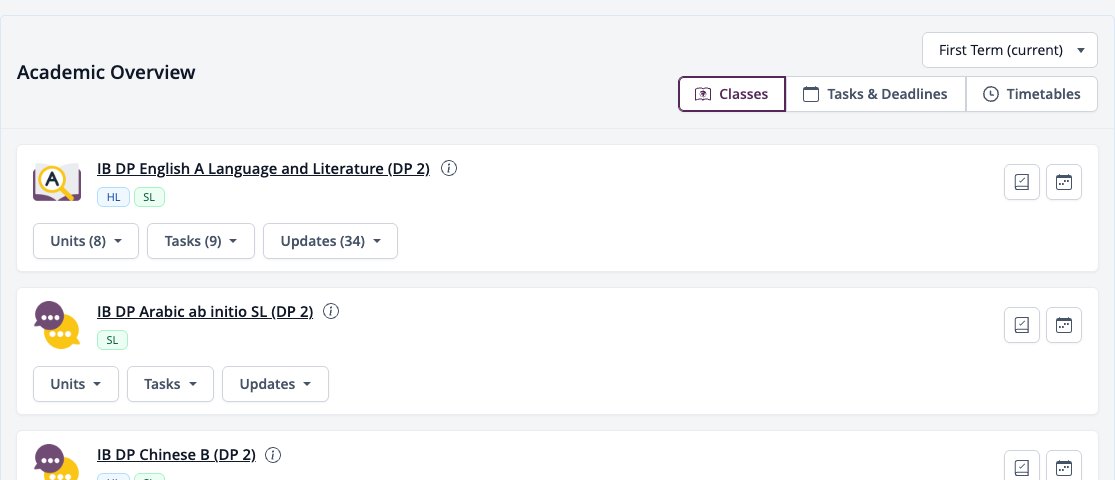Open calendar icon for Chinese B class
1115x480 pixels.
click(x=1064, y=465)
